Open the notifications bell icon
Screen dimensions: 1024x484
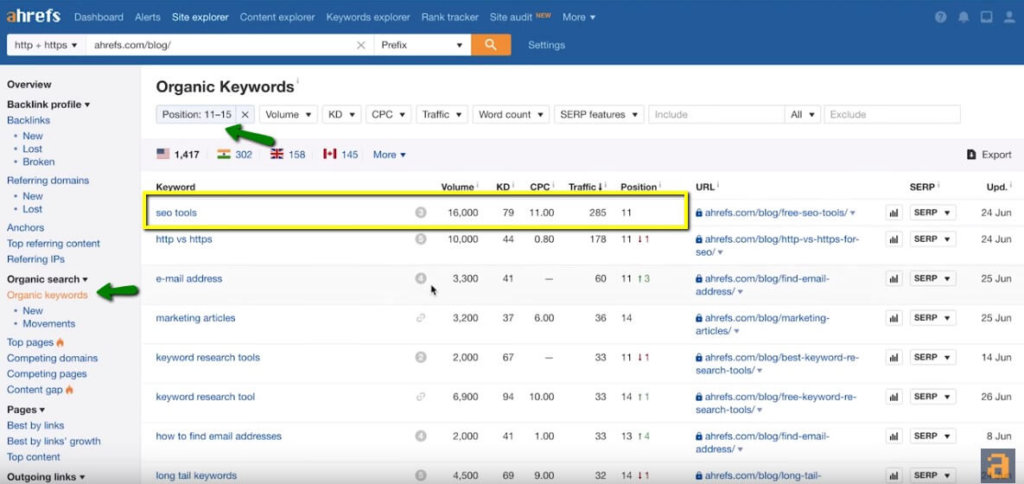963,18
